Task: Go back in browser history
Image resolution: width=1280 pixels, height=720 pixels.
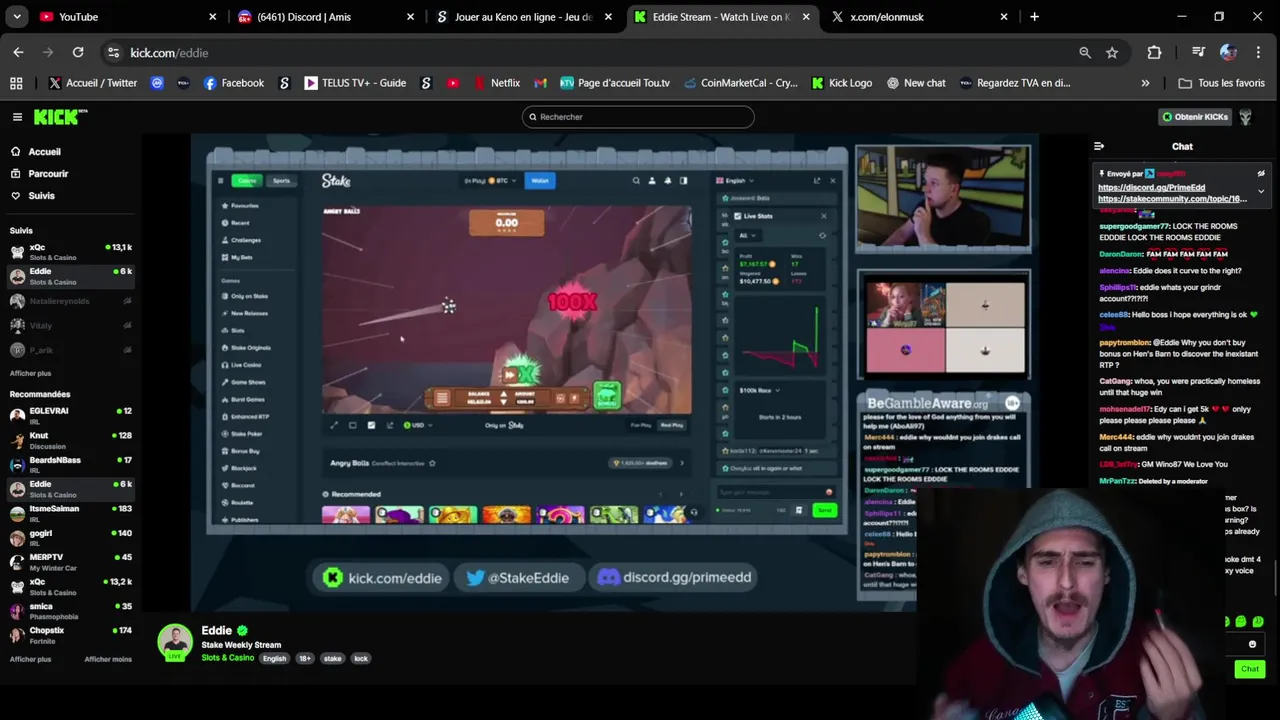Action: (18, 52)
